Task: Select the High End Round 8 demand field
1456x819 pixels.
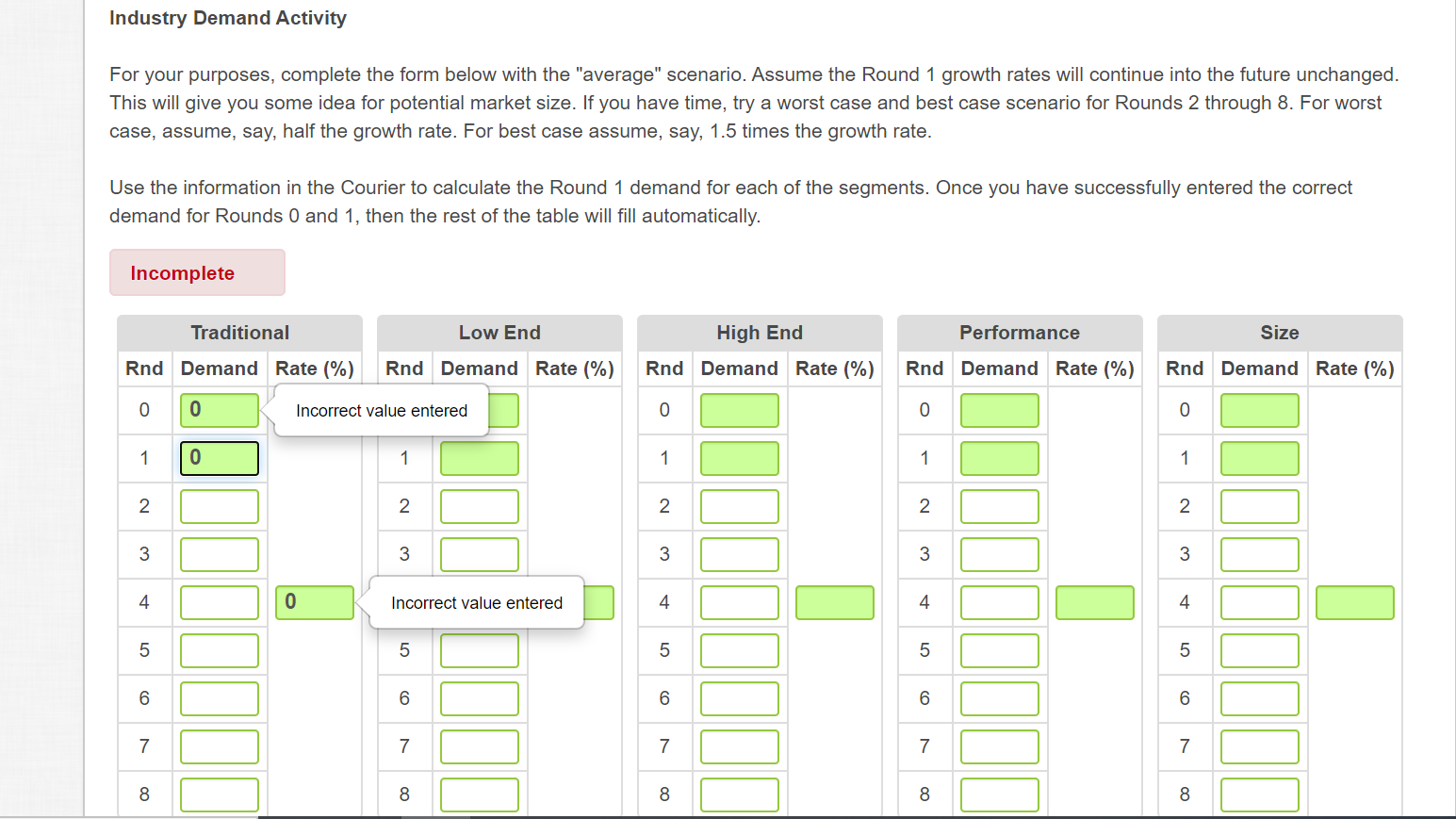Action: tap(739, 794)
